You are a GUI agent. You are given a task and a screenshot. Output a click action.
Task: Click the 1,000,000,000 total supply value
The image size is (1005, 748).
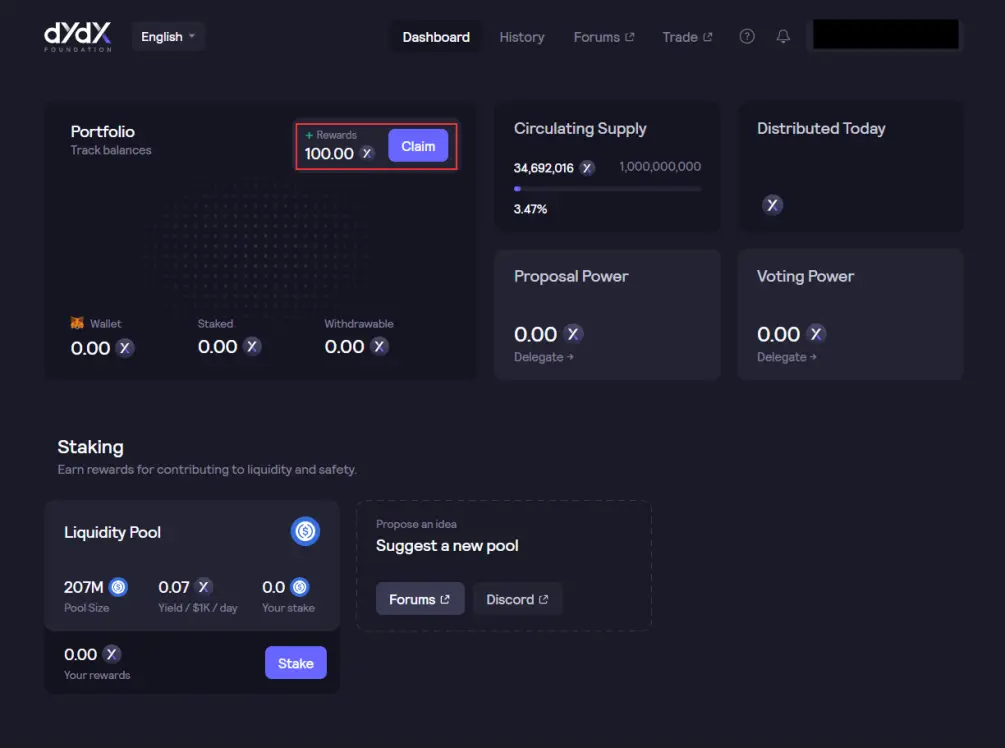pyautogui.click(x=660, y=167)
